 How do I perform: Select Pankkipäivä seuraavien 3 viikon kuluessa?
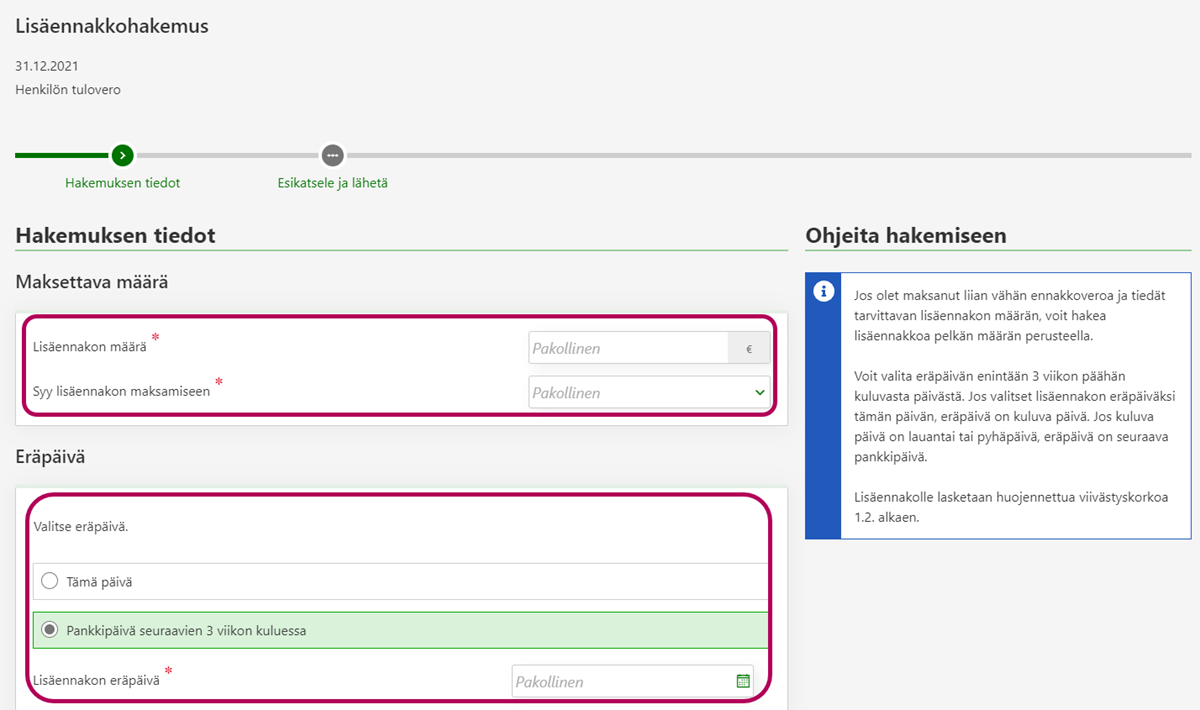(x=50, y=631)
